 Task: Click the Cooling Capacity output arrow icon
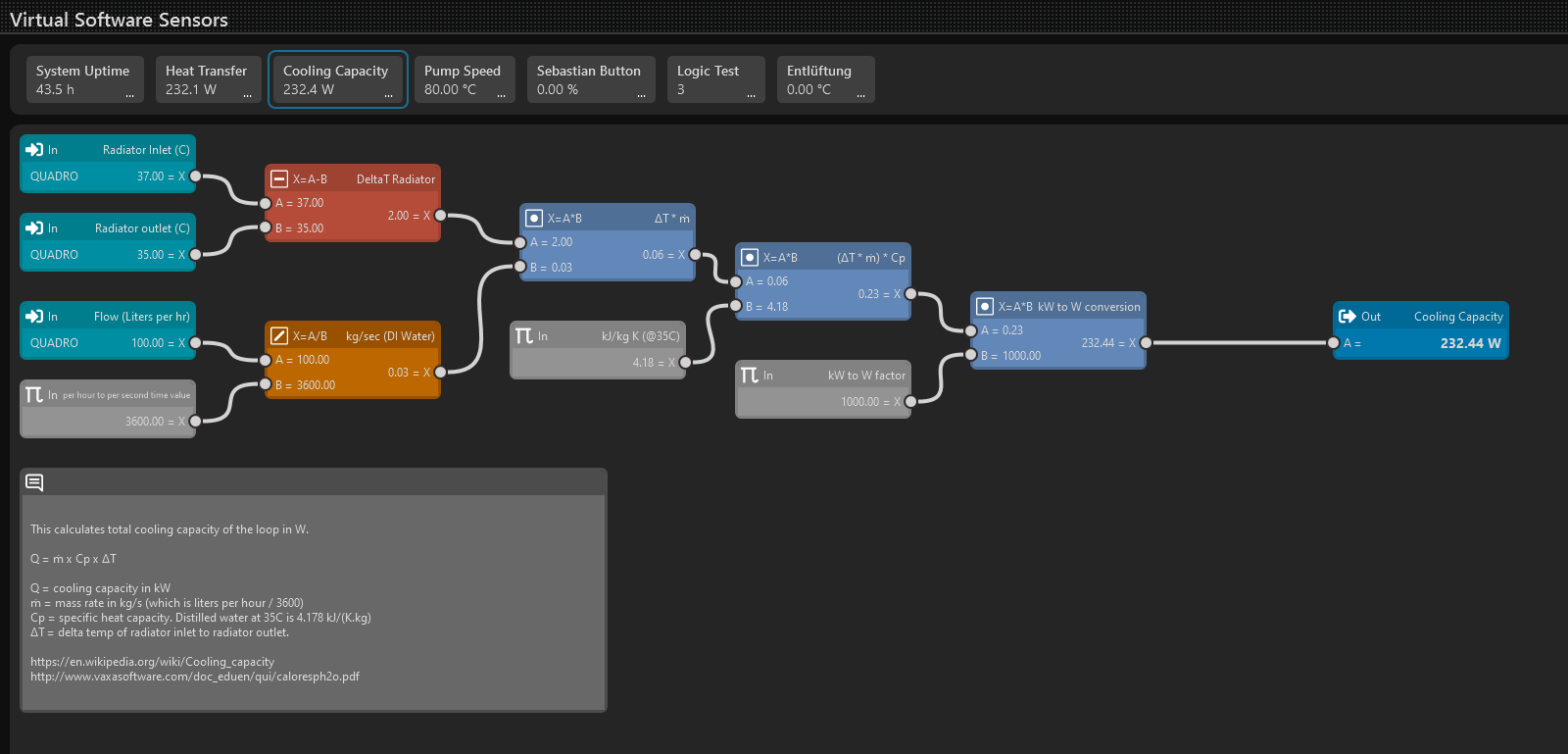(x=1347, y=317)
